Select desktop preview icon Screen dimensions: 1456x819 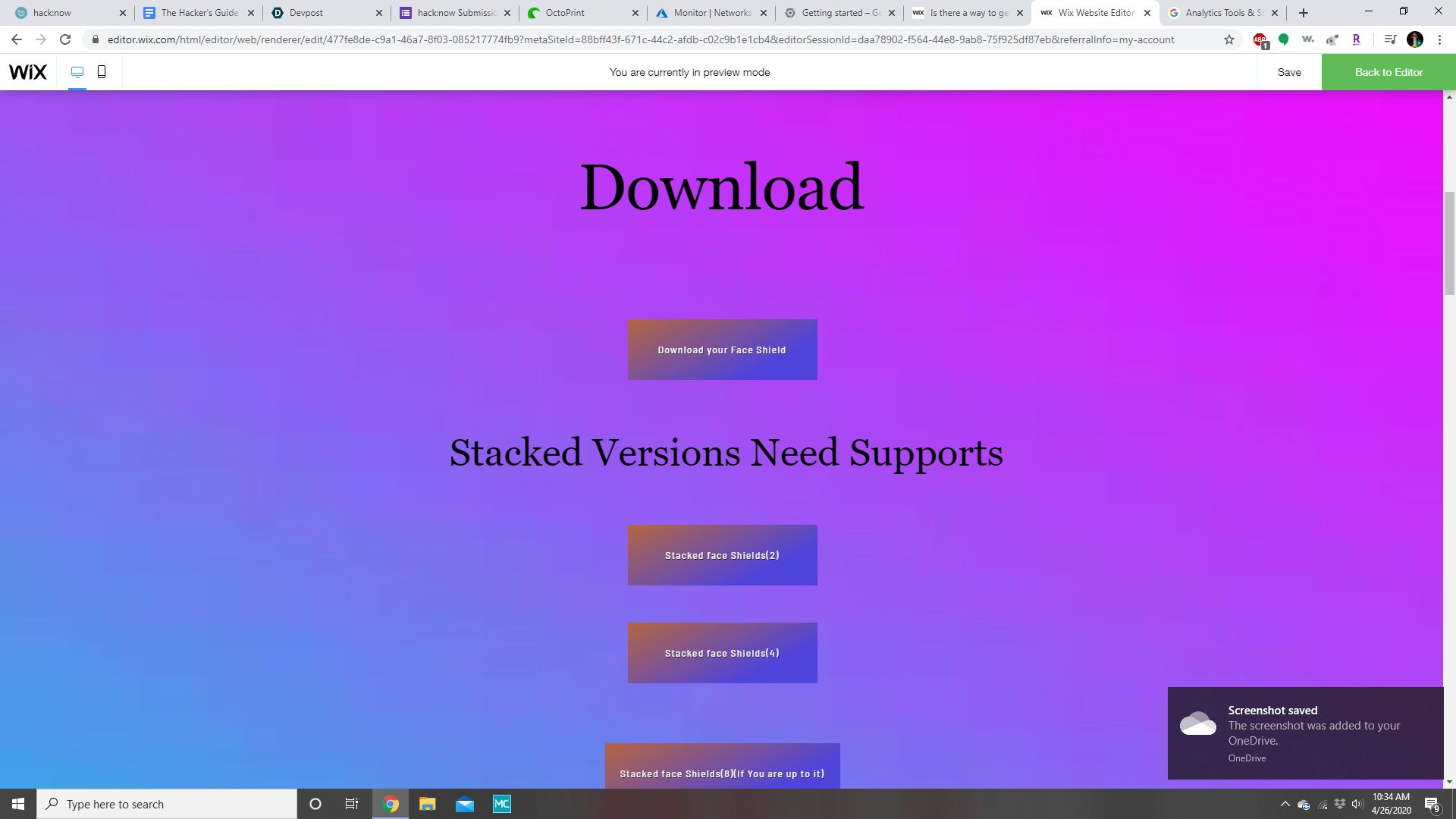click(x=77, y=72)
